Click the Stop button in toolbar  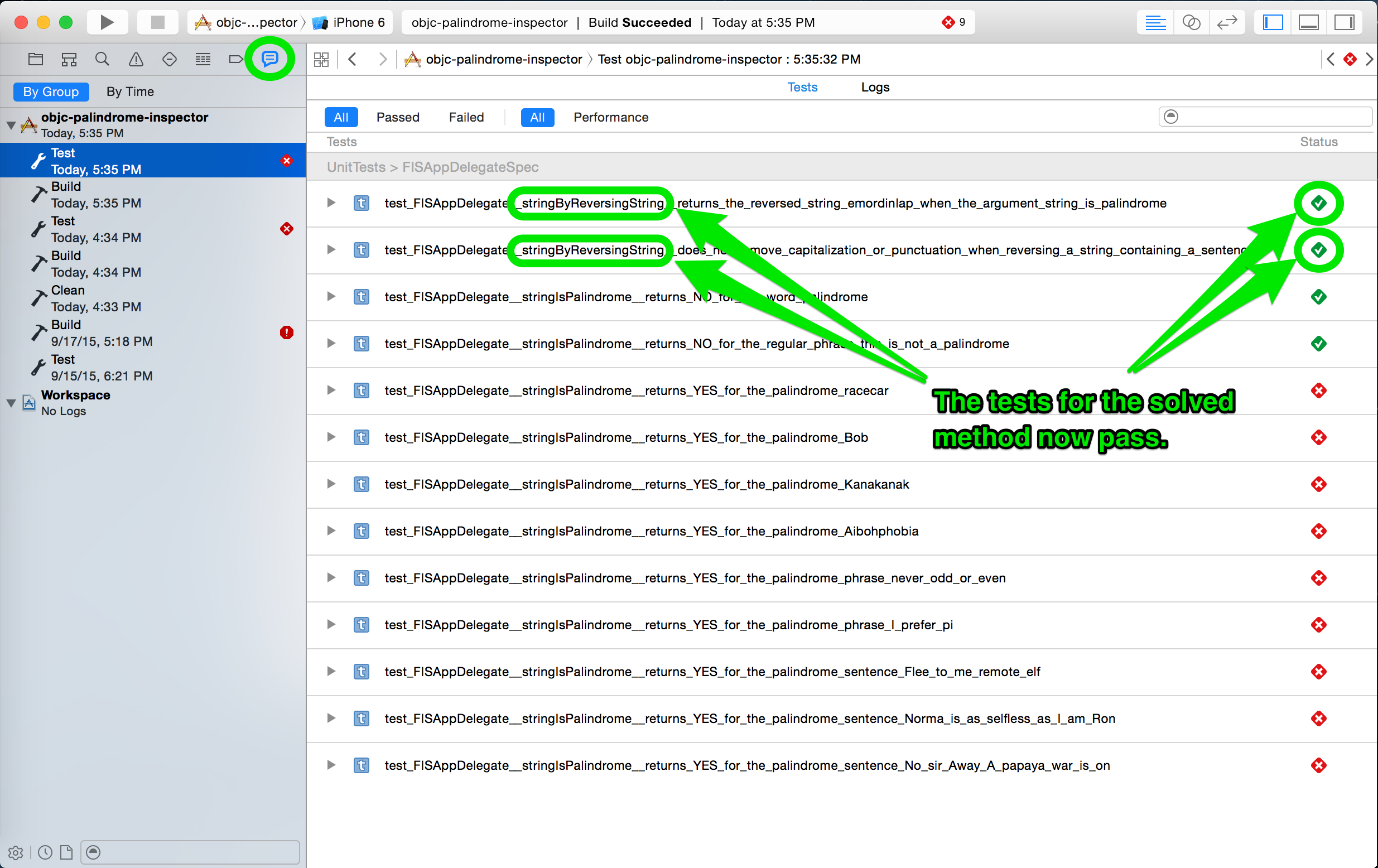(x=157, y=22)
